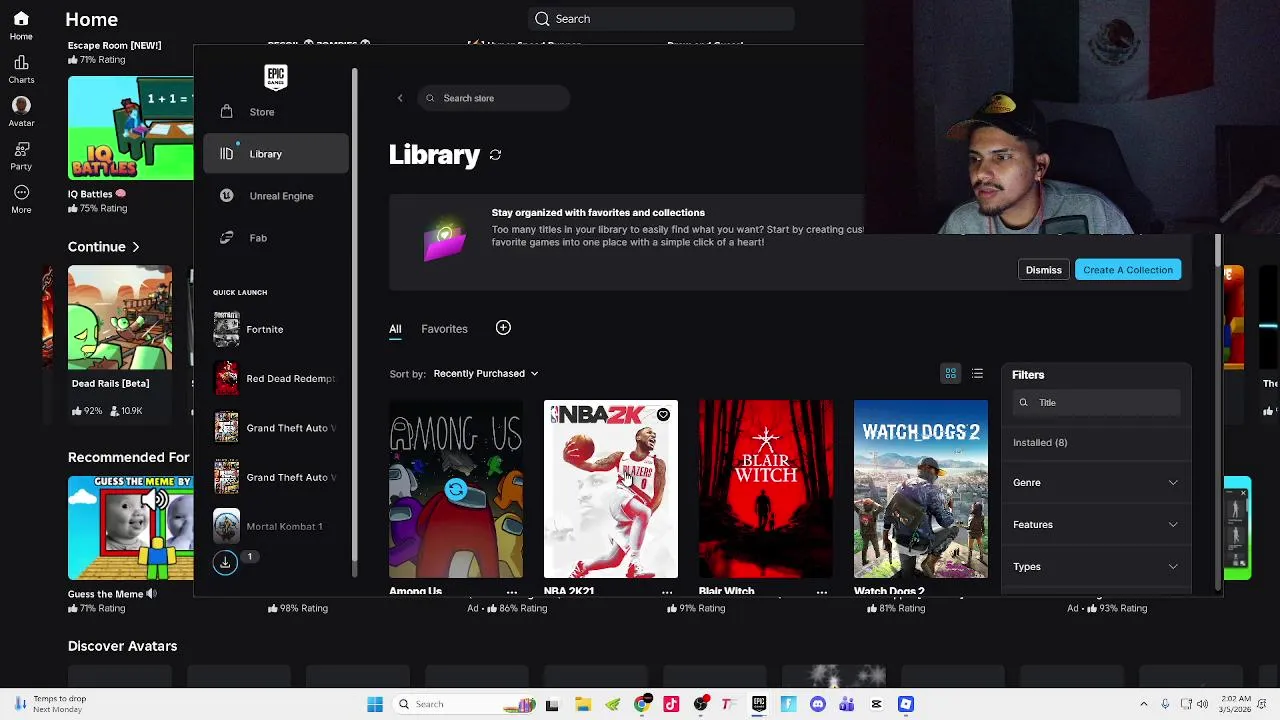This screenshot has height=720, width=1280.
Task: Open Guess the Meme game thumbnail
Action: (130, 528)
